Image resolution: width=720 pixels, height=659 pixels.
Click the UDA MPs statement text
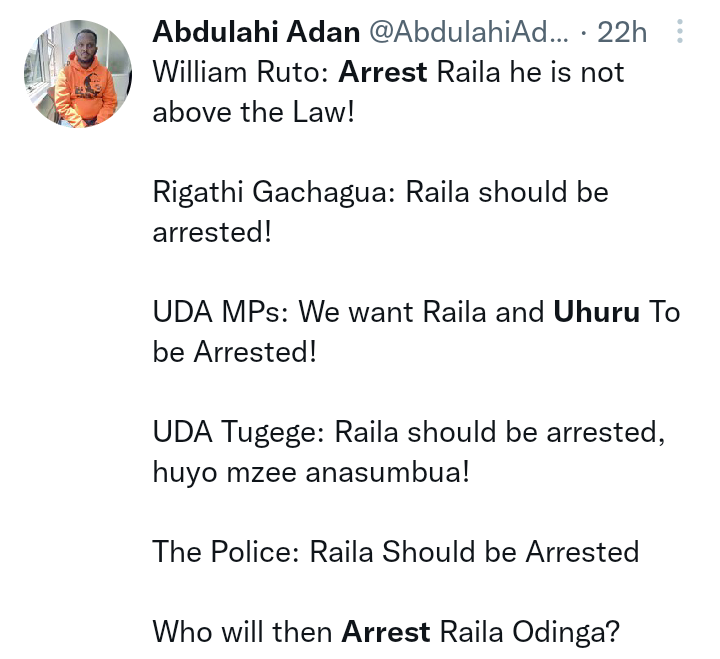416,332
